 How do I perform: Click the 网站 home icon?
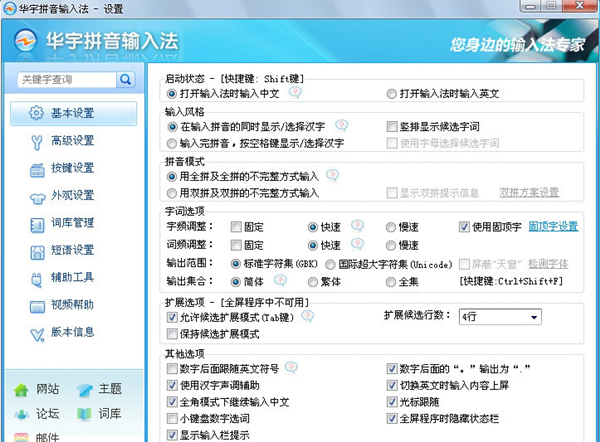[21, 389]
